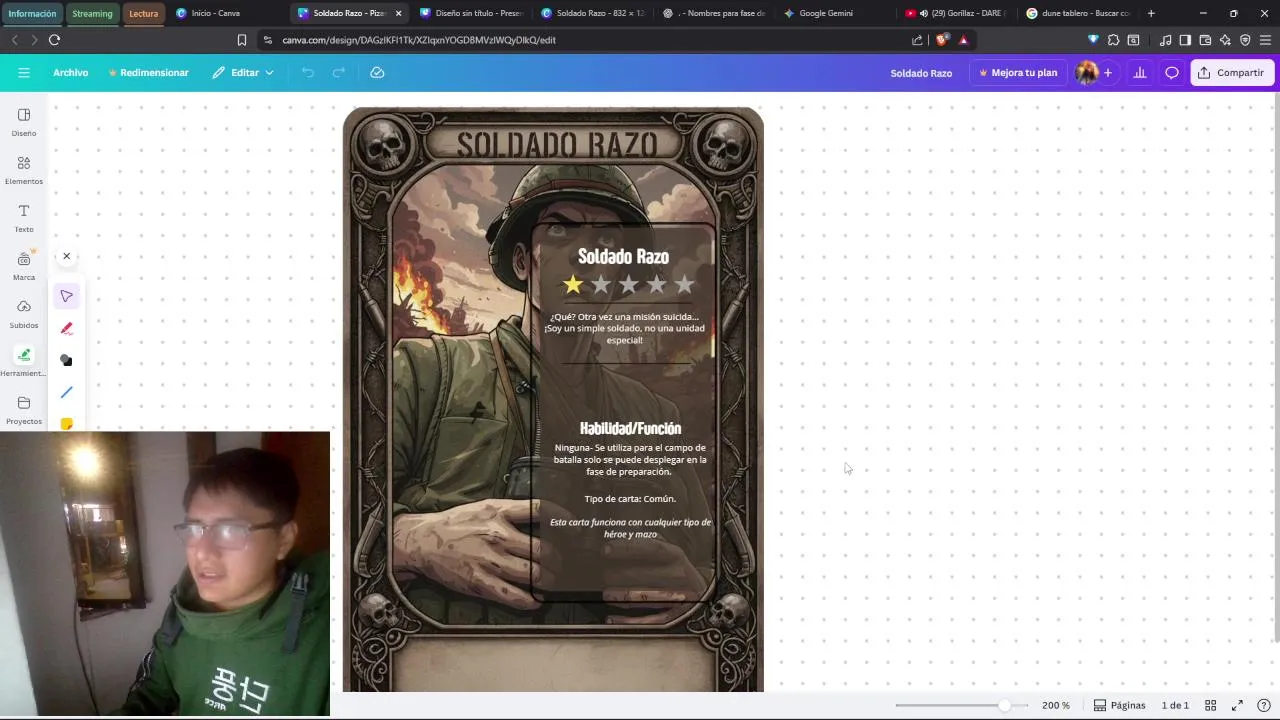The image size is (1280, 720).
Task: Open a new browser tab
Action: point(1151,13)
